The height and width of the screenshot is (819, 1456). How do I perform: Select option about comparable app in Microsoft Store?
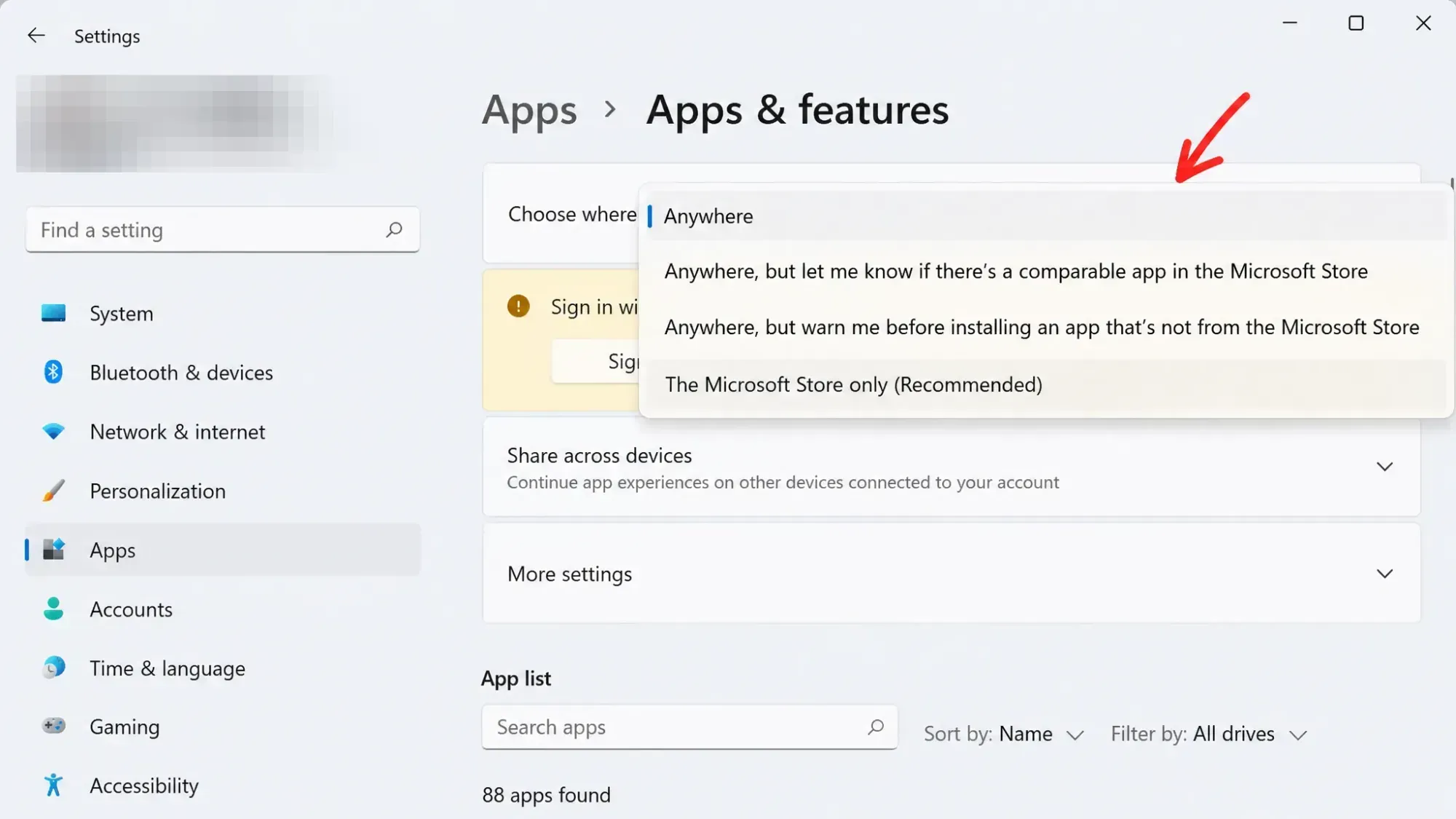tap(1046, 271)
